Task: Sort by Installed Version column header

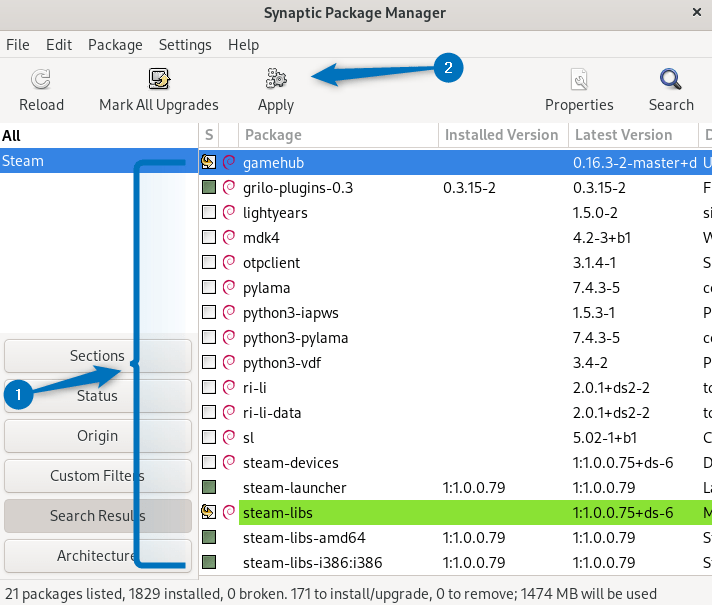Action: point(502,135)
